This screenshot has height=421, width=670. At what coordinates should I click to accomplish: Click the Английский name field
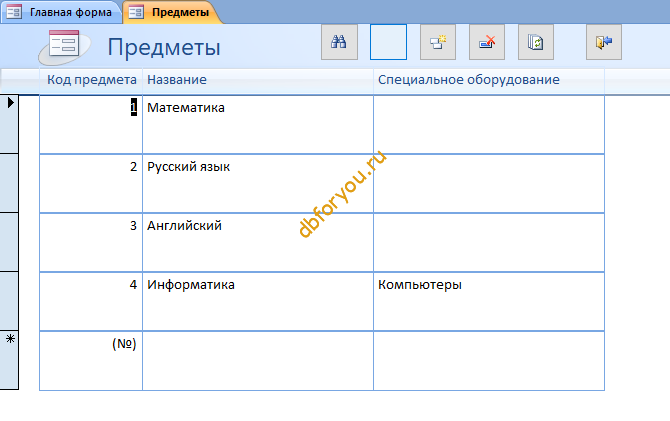point(258,242)
